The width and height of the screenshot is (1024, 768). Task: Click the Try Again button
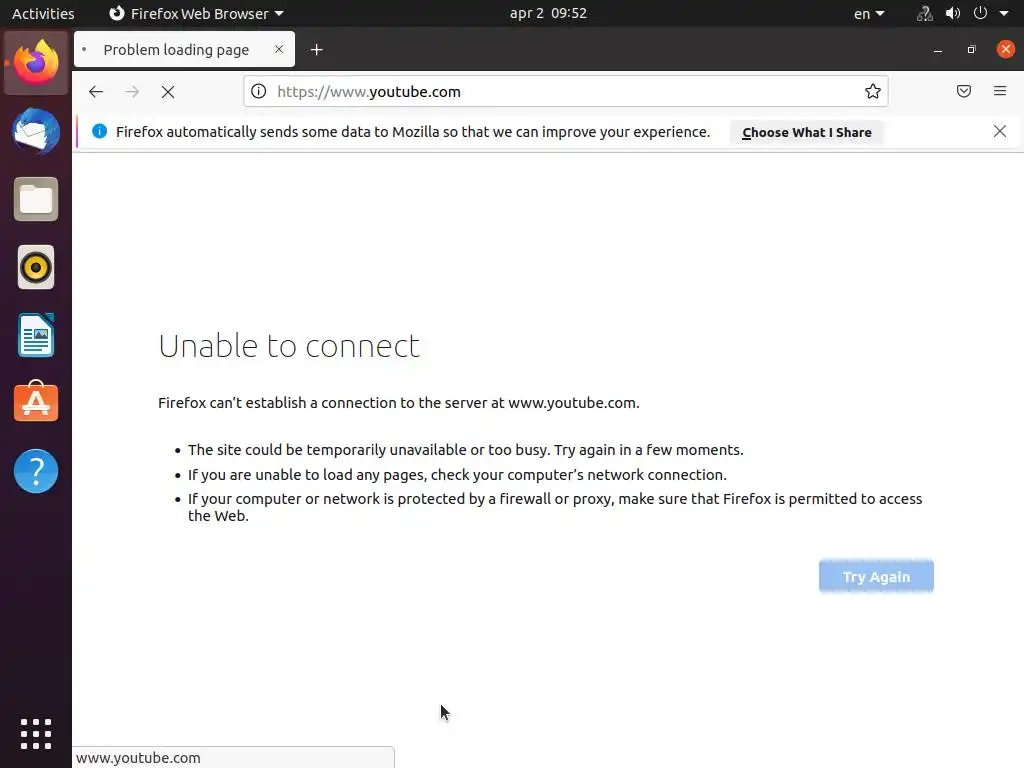tap(876, 577)
